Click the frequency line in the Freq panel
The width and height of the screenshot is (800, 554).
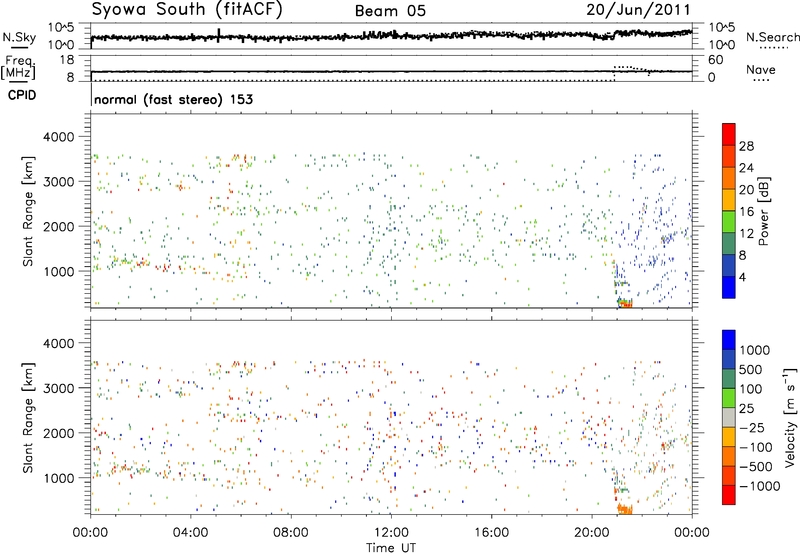[x=391, y=71]
